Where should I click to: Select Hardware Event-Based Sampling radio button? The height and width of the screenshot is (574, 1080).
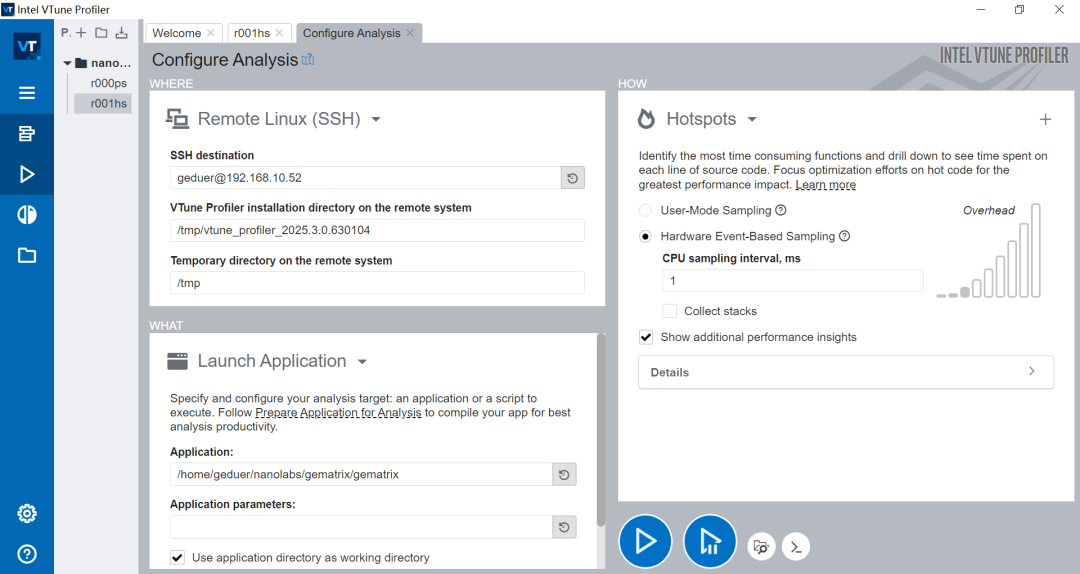645,236
